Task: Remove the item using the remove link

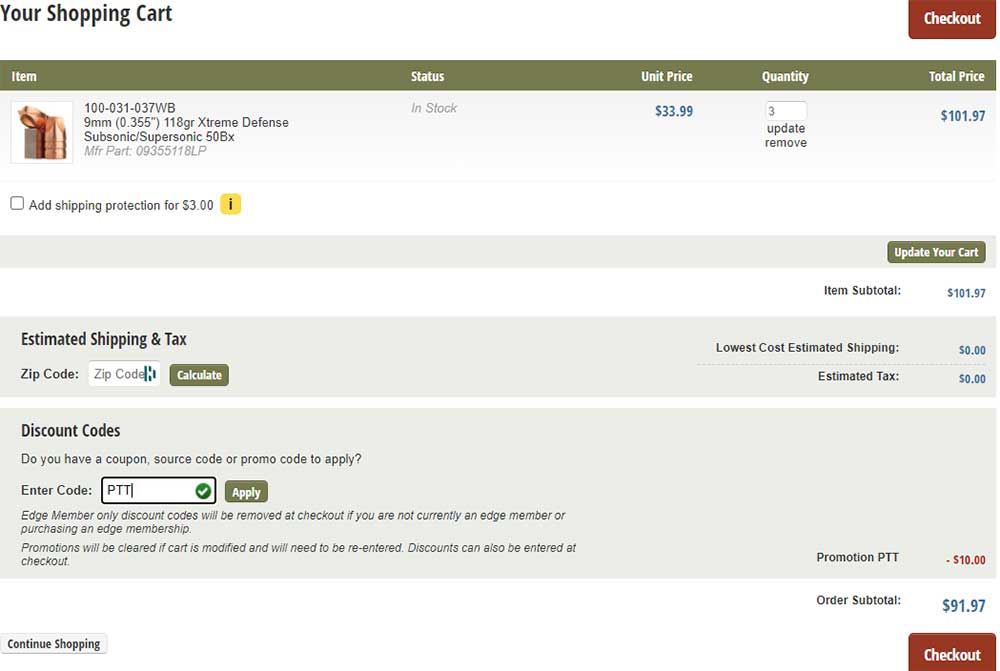Action: pyautogui.click(x=785, y=143)
